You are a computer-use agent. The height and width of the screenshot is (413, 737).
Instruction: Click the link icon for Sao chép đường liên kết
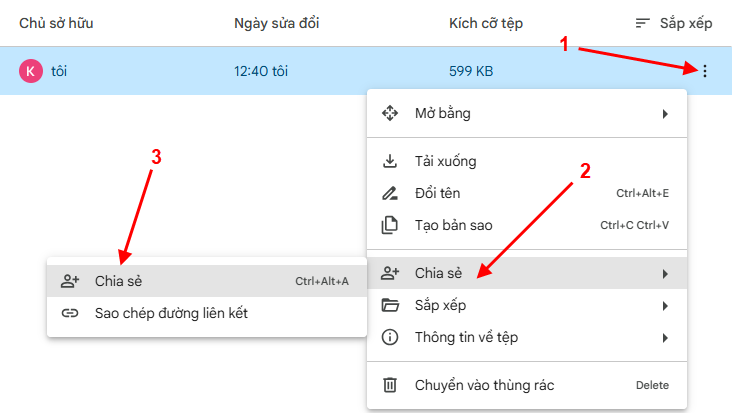coord(70,313)
